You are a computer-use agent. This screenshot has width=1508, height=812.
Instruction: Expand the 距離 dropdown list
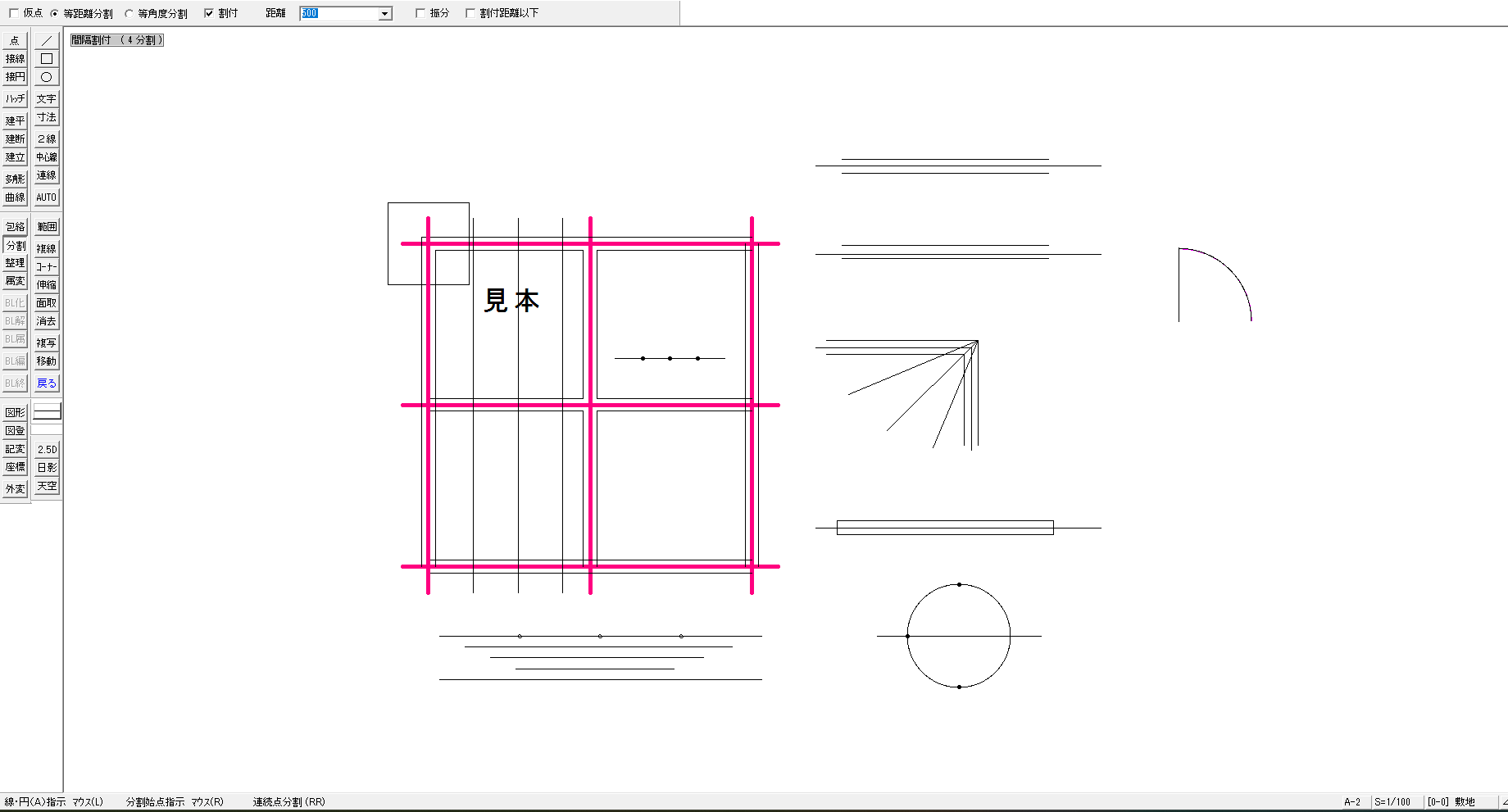point(385,13)
